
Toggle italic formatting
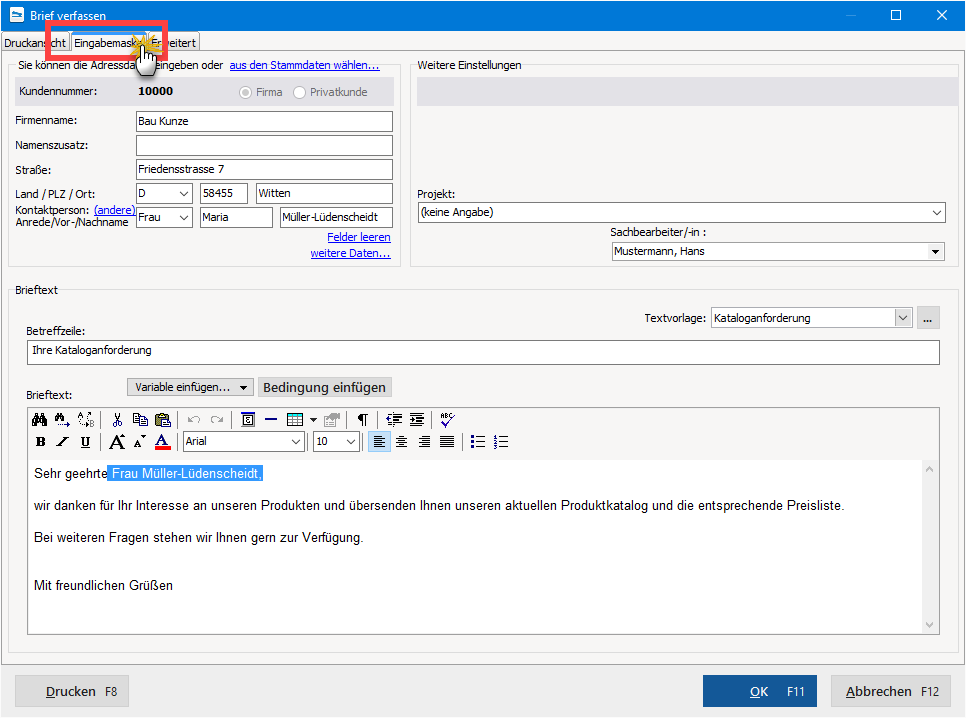(x=63, y=442)
